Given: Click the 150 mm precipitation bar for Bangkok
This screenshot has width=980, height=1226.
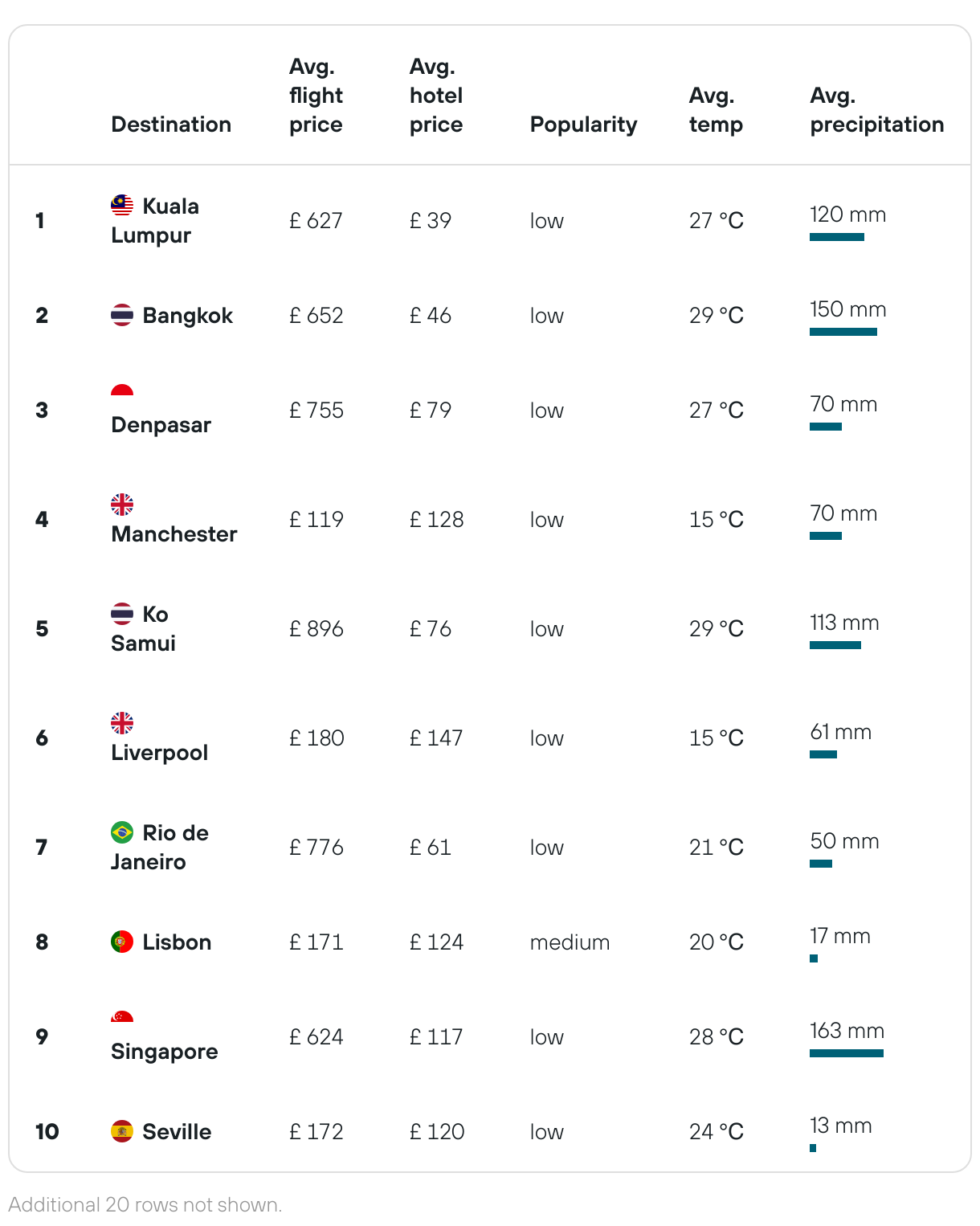Looking at the screenshot, I should (843, 332).
